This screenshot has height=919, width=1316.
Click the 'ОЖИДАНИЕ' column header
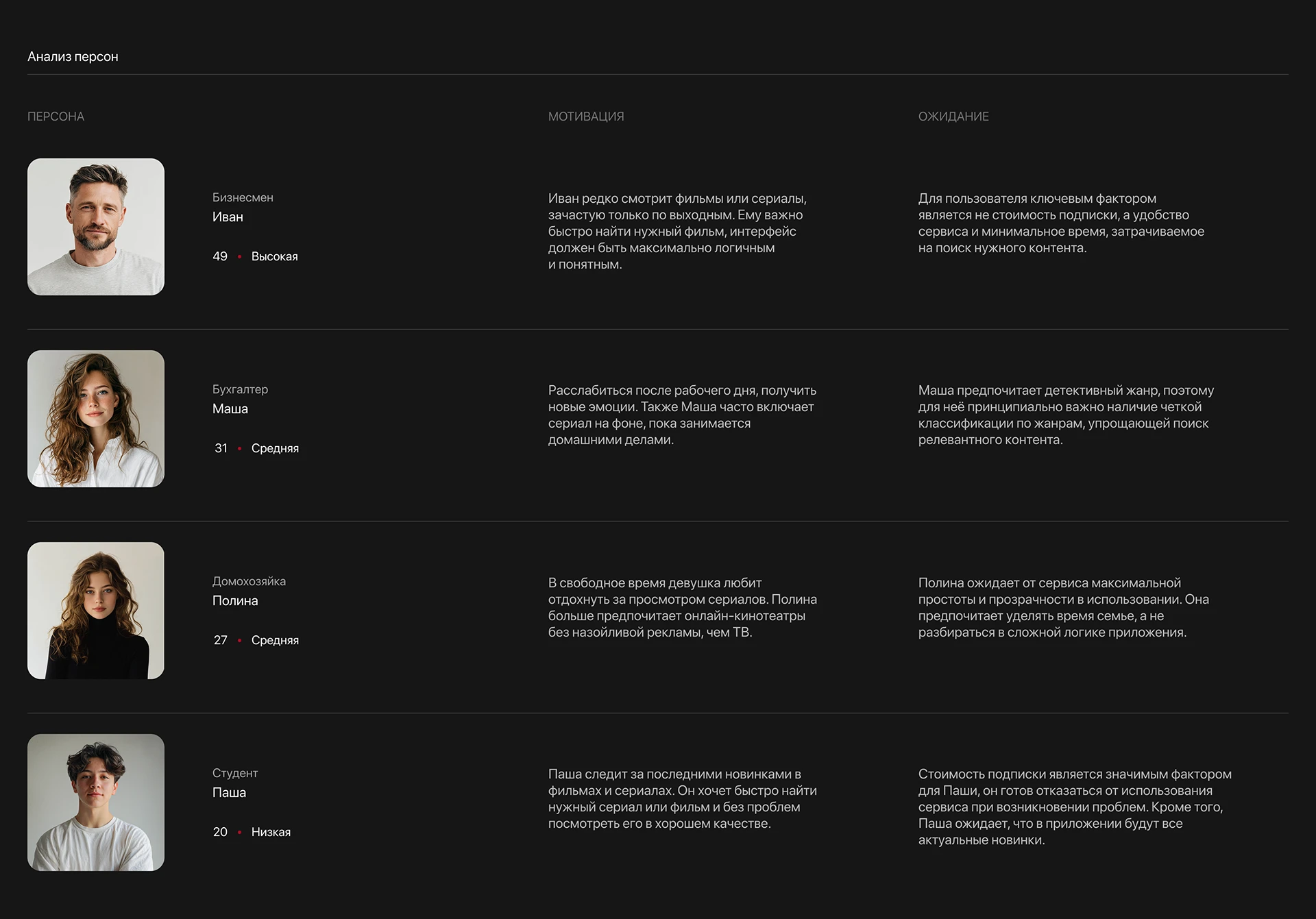pos(953,117)
